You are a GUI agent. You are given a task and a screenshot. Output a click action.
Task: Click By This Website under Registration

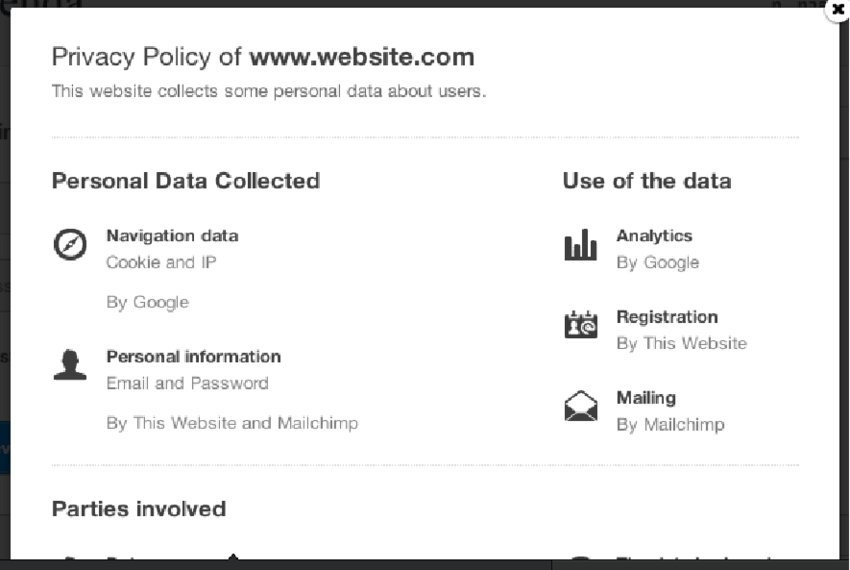pos(681,344)
